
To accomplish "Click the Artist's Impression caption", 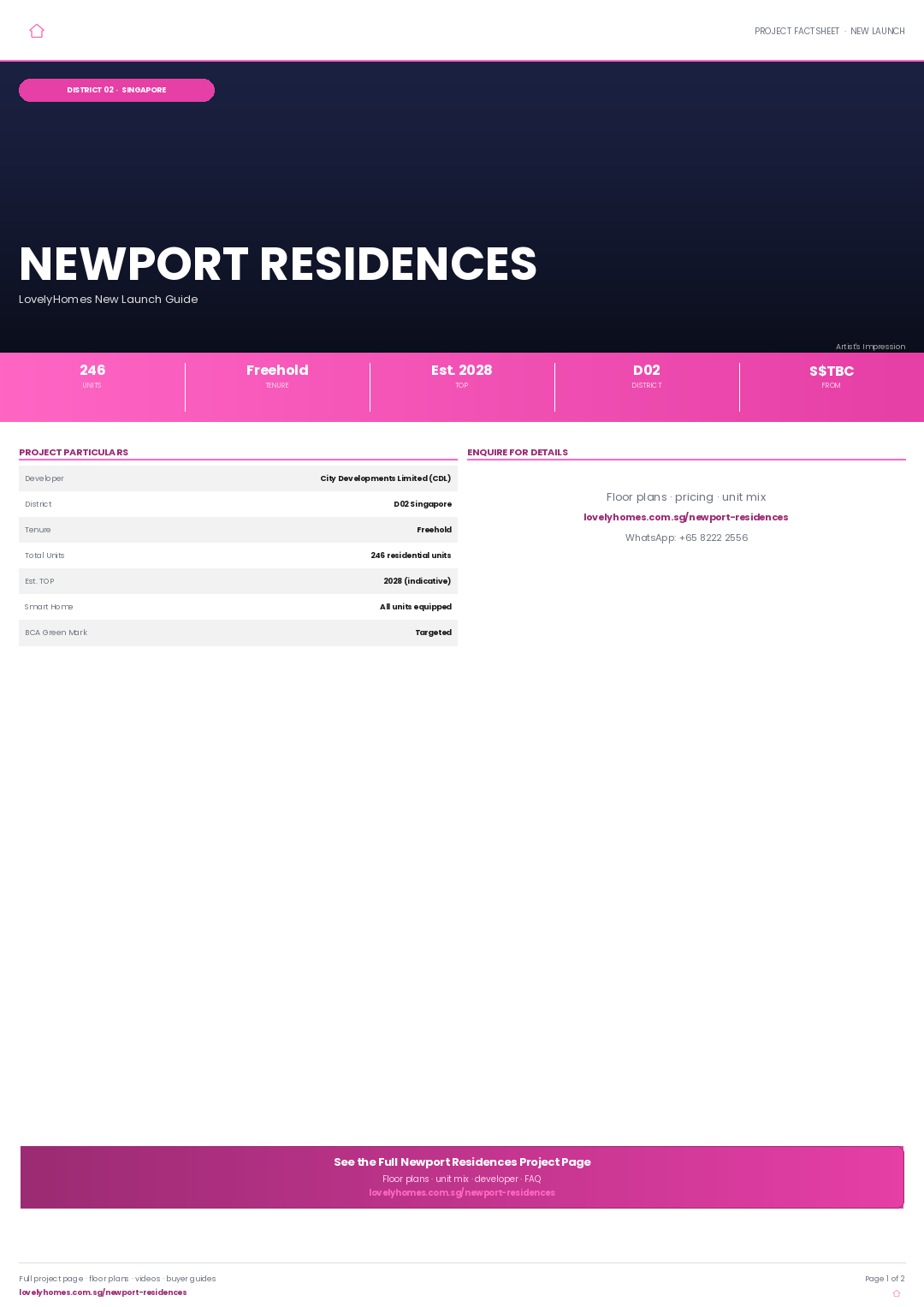I will [870, 347].
